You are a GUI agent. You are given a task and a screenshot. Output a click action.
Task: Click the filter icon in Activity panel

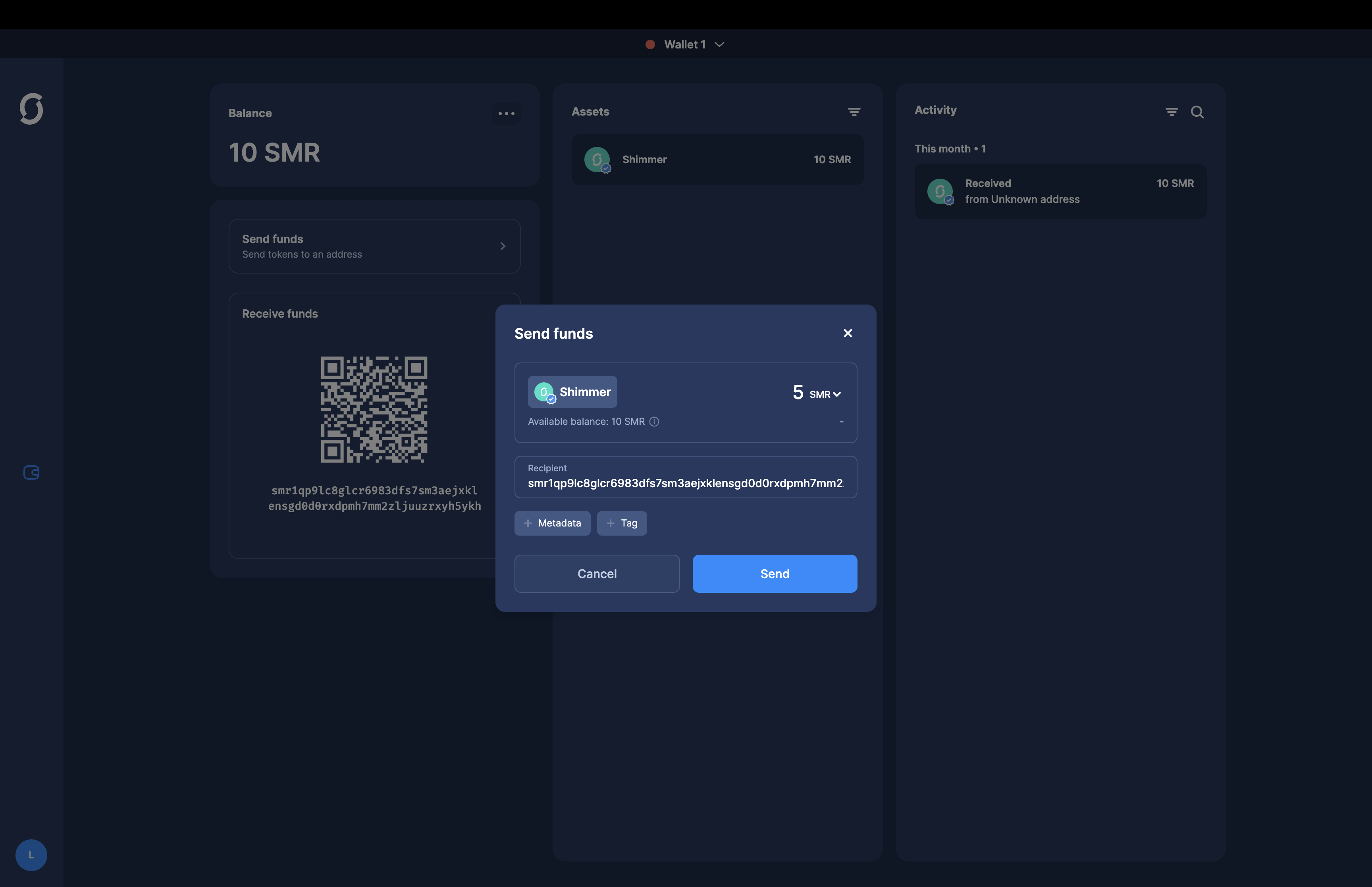[1171, 111]
